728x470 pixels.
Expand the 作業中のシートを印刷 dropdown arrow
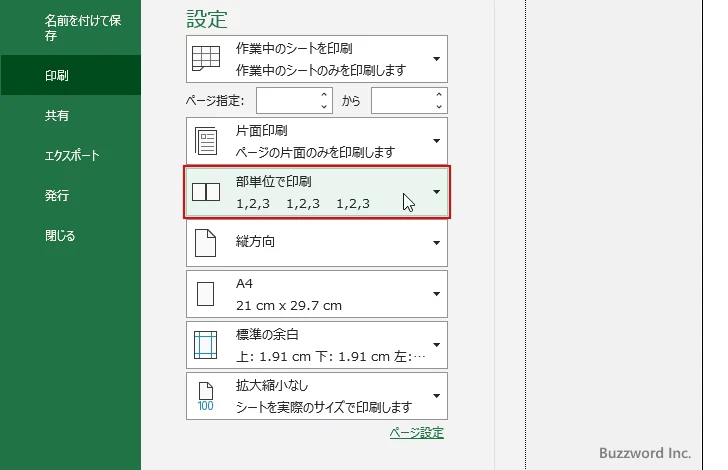coord(436,59)
